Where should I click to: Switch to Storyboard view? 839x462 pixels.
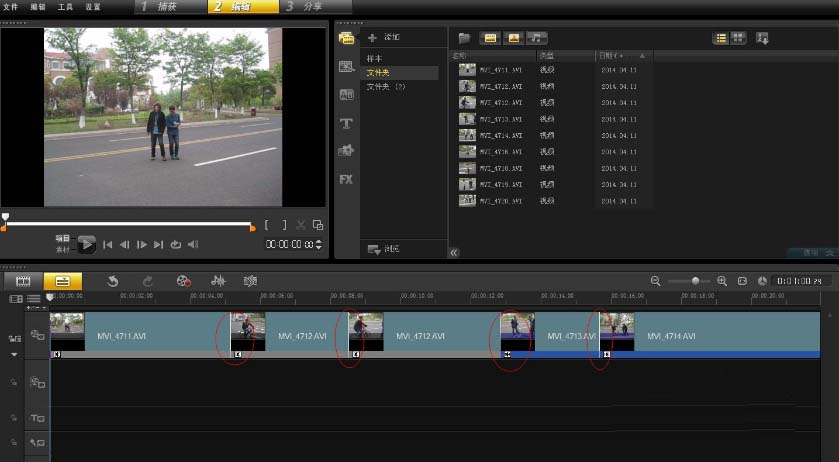coord(23,281)
